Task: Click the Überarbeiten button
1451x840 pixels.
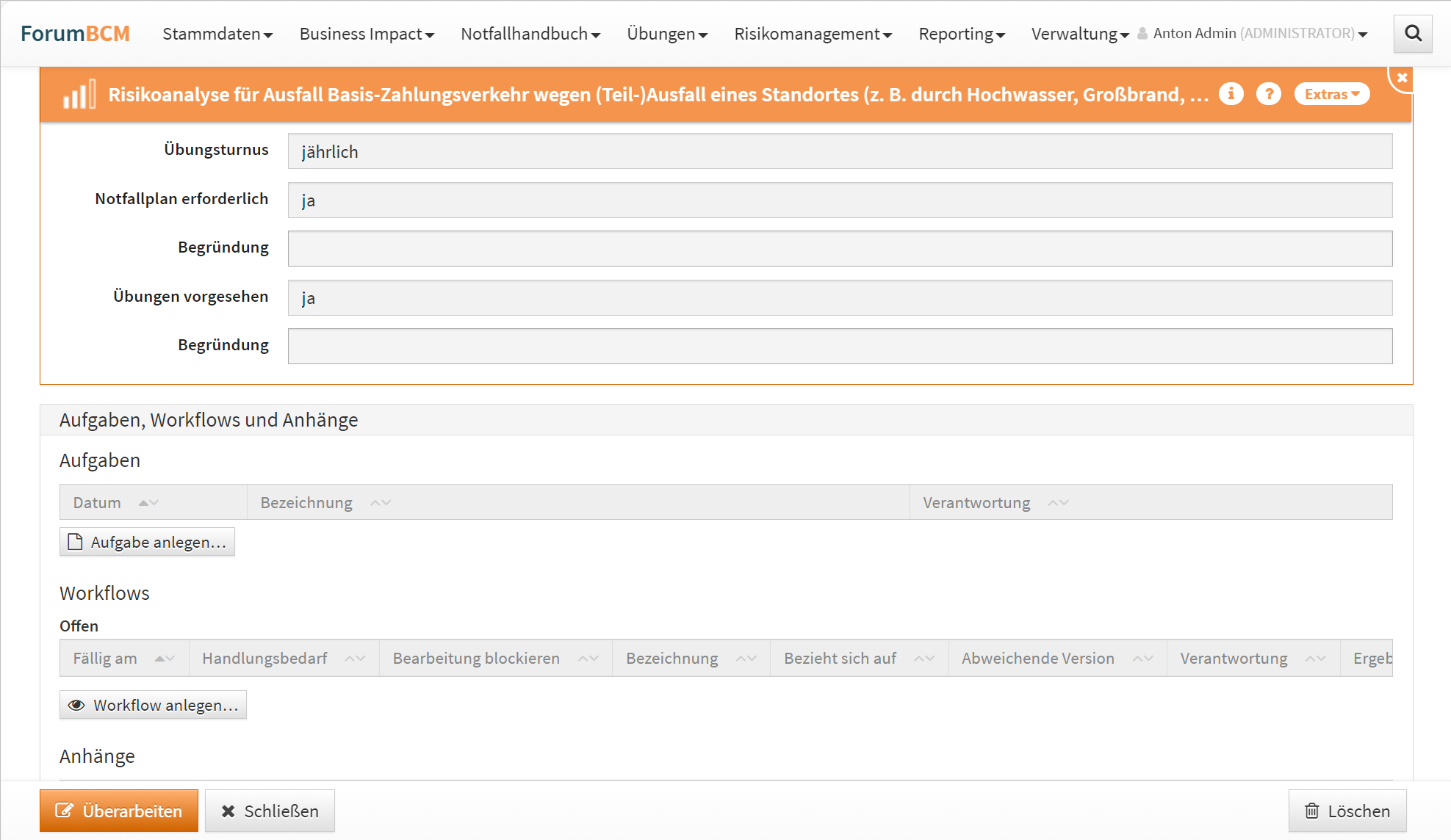Action: pyautogui.click(x=119, y=811)
